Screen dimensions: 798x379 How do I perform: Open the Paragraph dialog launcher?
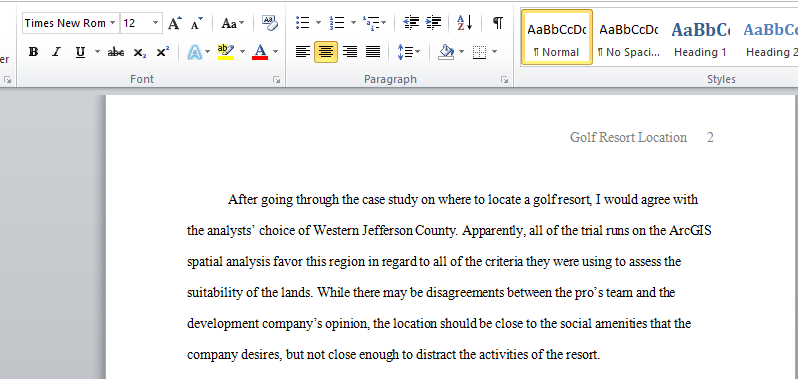[504, 79]
